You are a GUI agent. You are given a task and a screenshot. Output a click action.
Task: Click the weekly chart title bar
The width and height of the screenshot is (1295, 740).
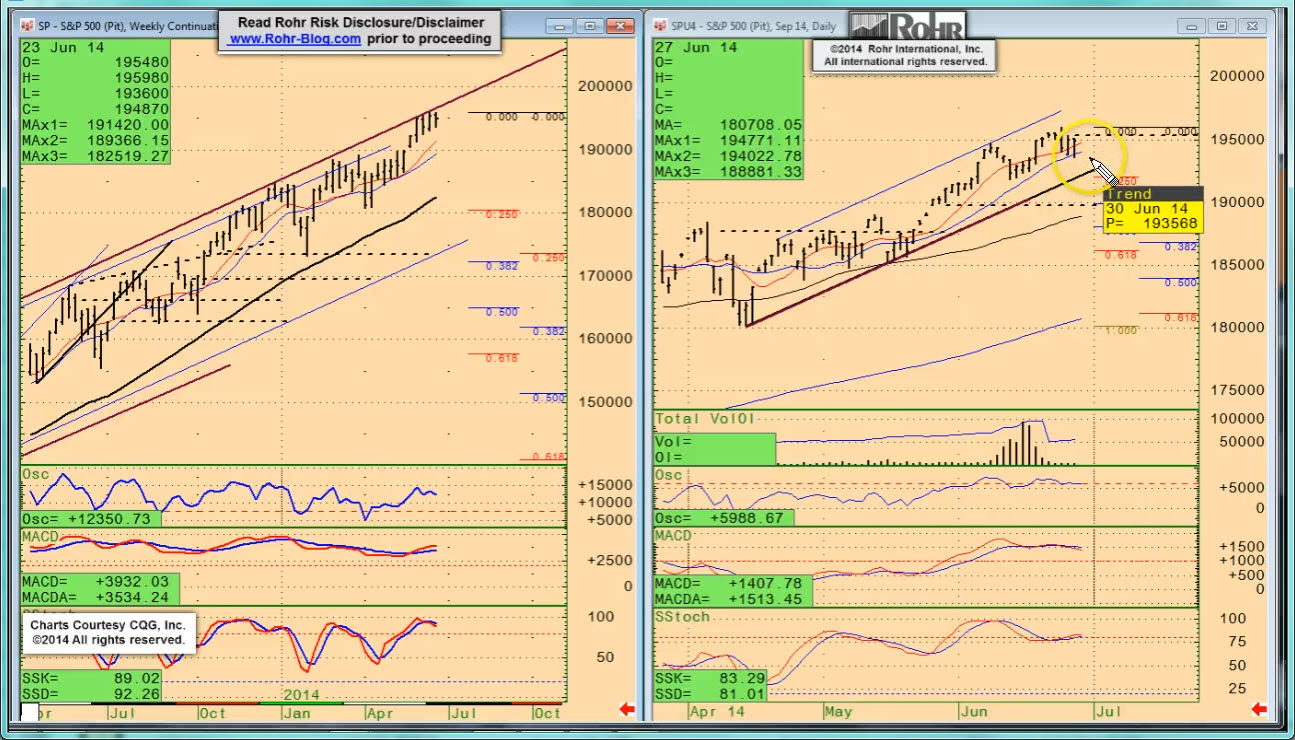[x=120, y=26]
